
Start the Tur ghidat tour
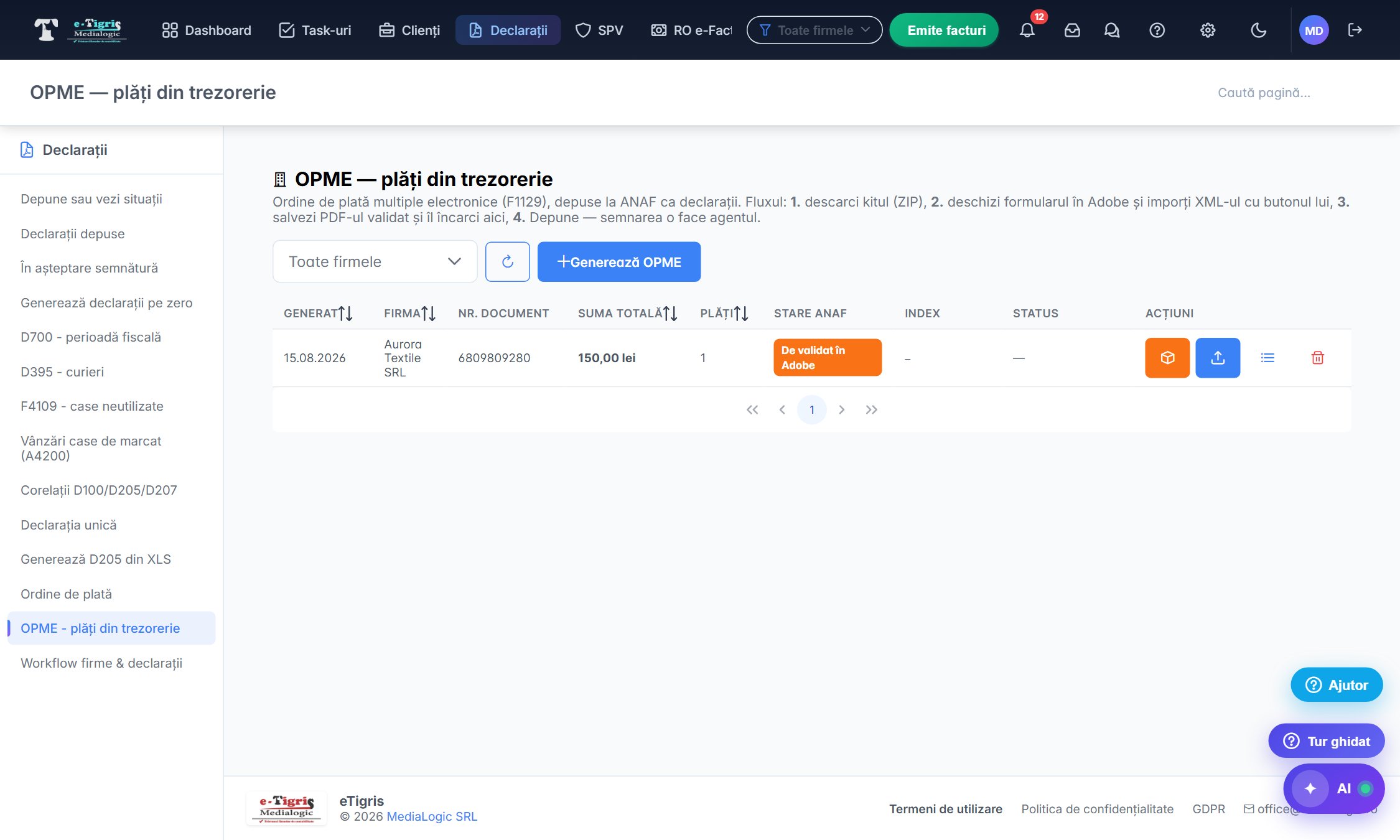tap(1327, 741)
